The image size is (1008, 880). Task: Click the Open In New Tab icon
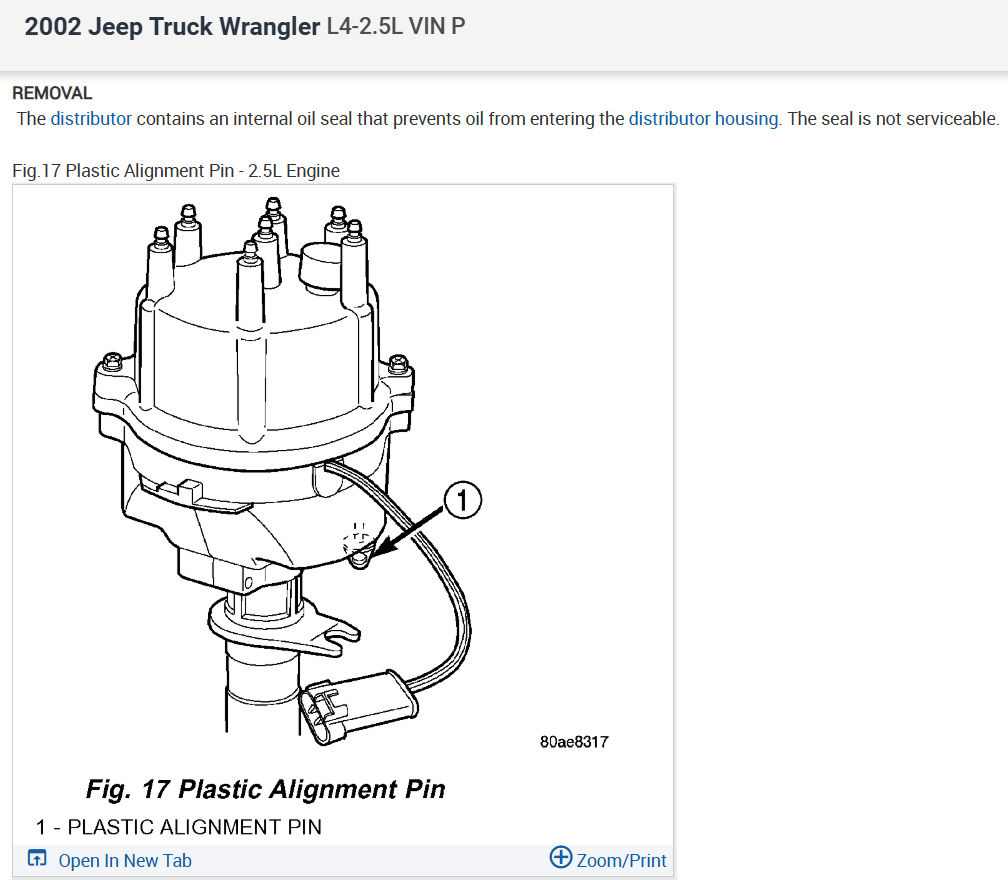tap(37, 858)
